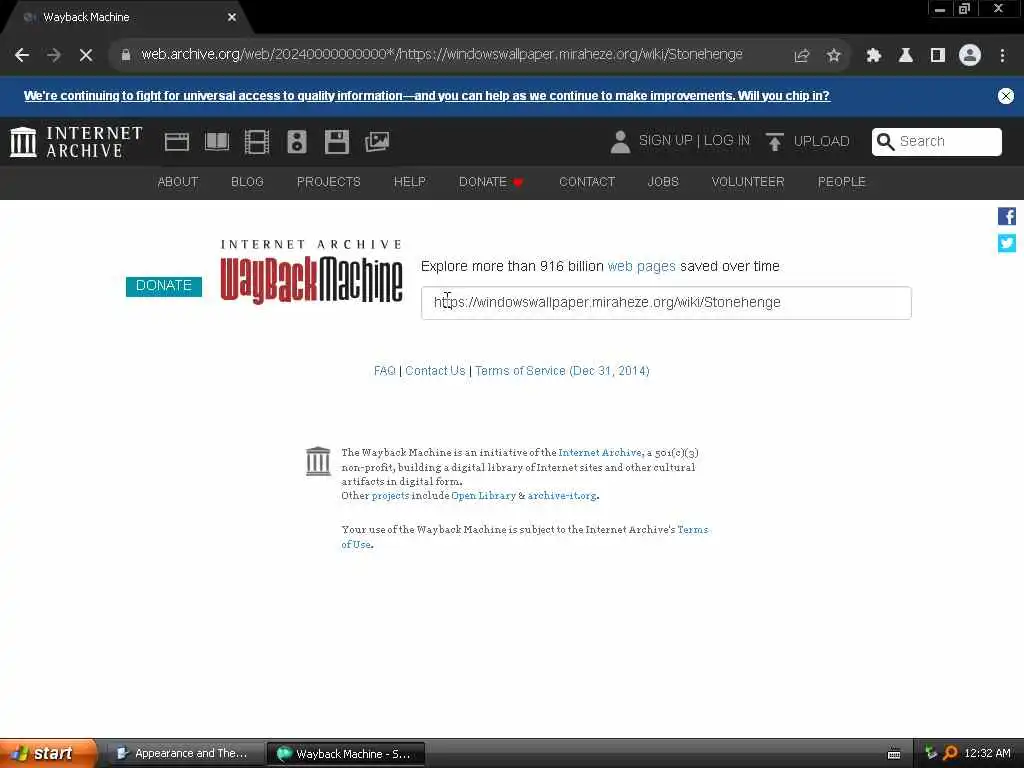Open the Contact Us link

coord(435,371)
